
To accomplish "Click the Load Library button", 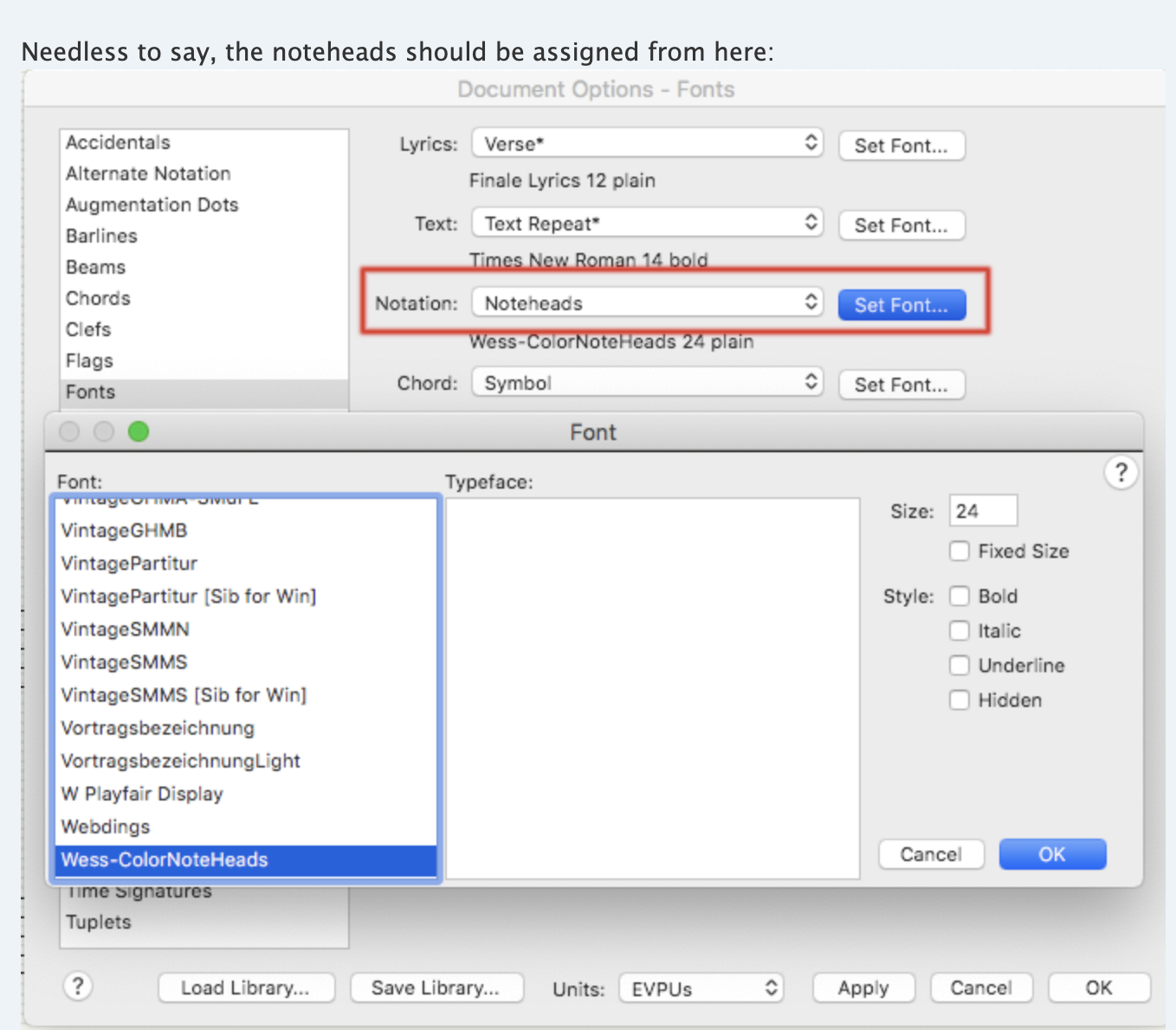I will [246, 988].
